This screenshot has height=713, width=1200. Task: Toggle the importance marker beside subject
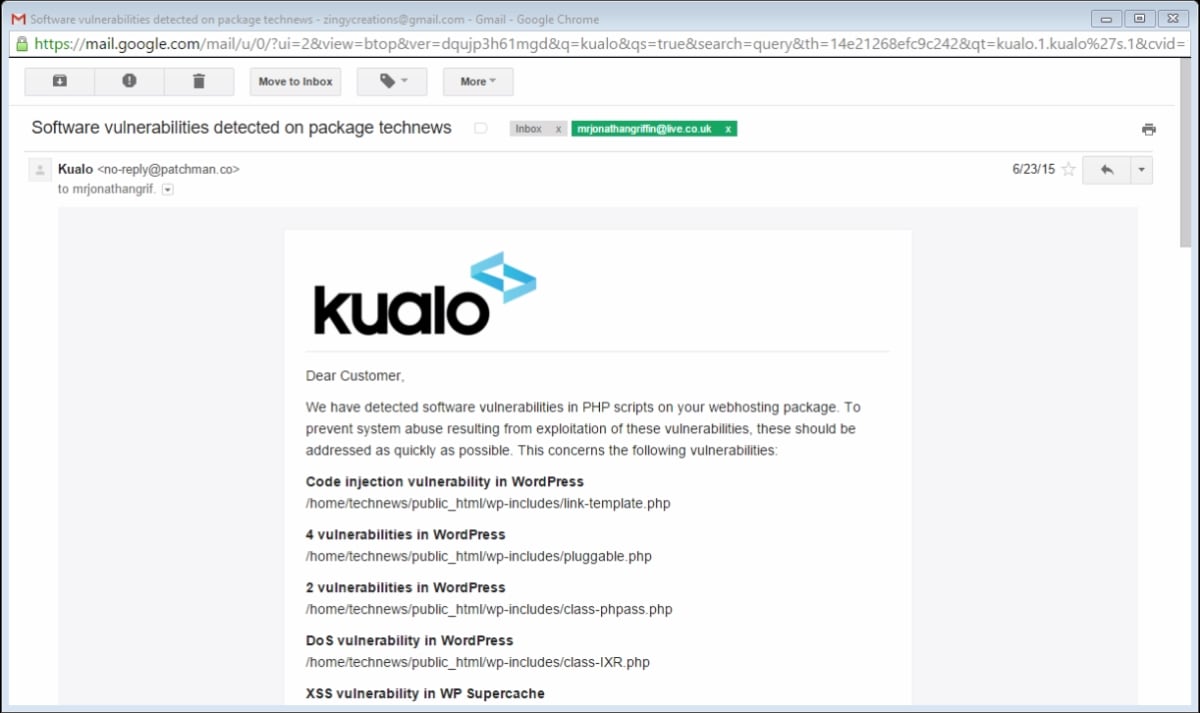(480, 128)
